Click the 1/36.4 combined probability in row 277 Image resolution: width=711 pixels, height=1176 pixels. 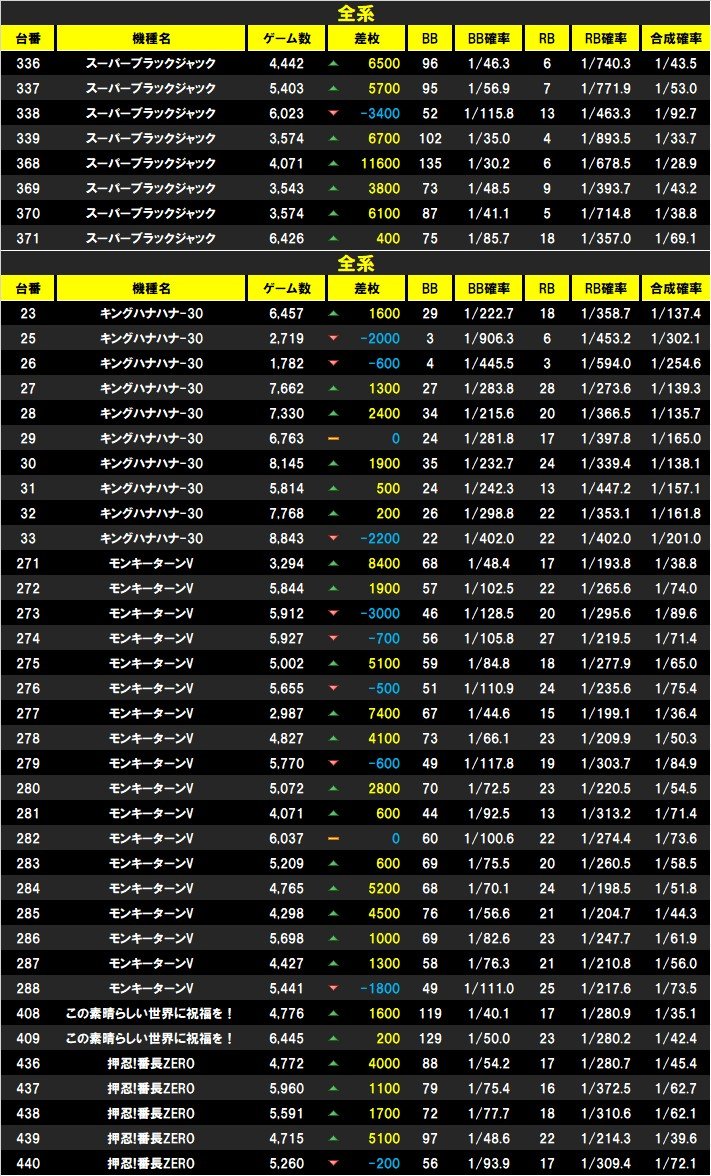click(676, 713)
